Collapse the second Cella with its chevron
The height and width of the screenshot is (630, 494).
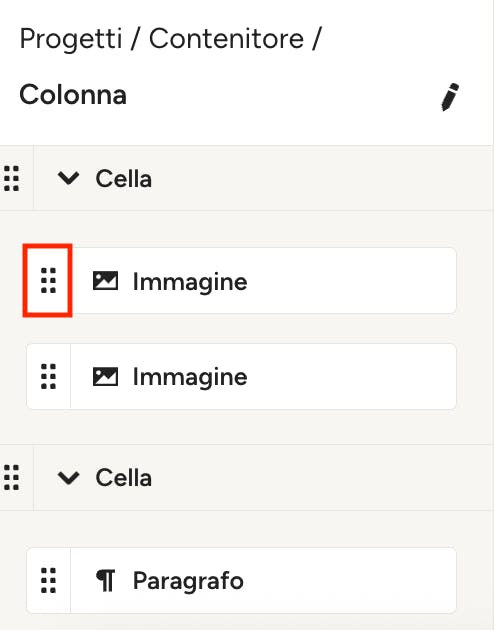pyautogui.click(x=68, y=477)
